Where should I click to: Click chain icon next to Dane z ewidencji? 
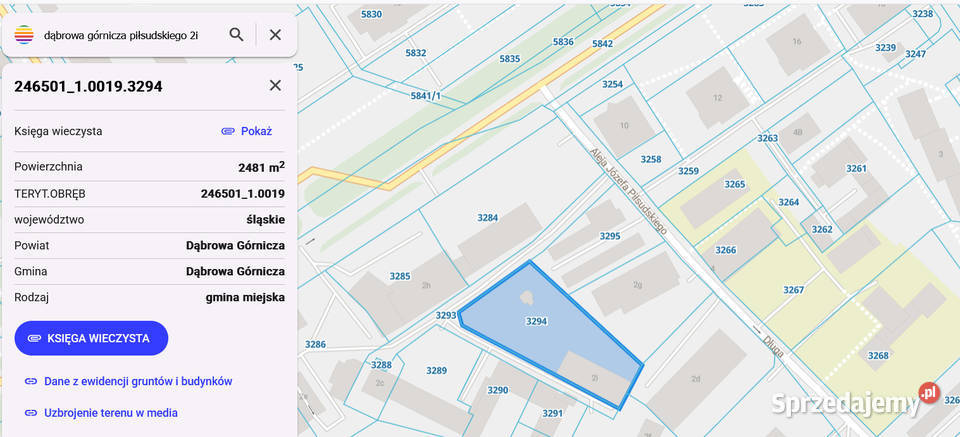(30, 381)
